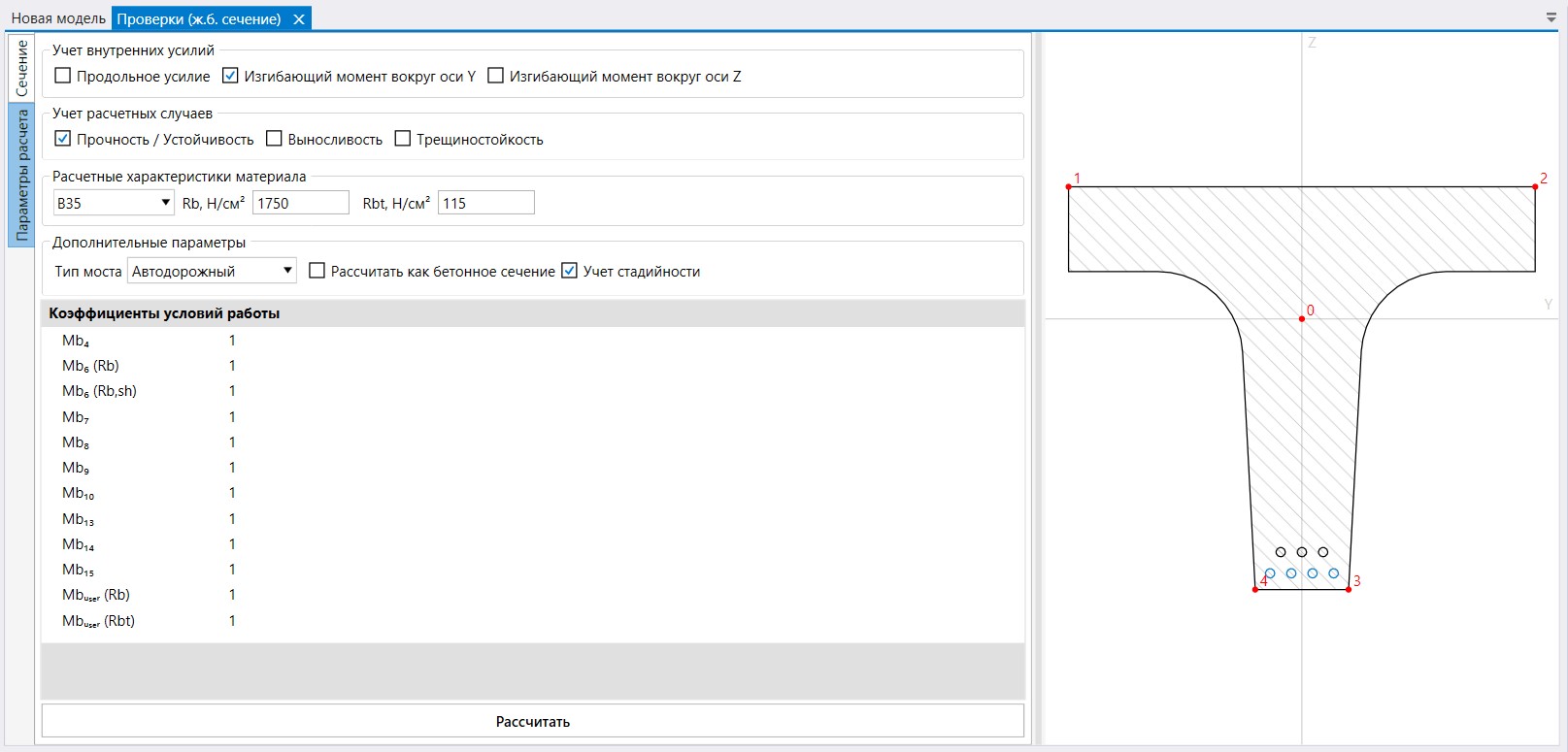Click the Rb value field 1750

[301, 203]
